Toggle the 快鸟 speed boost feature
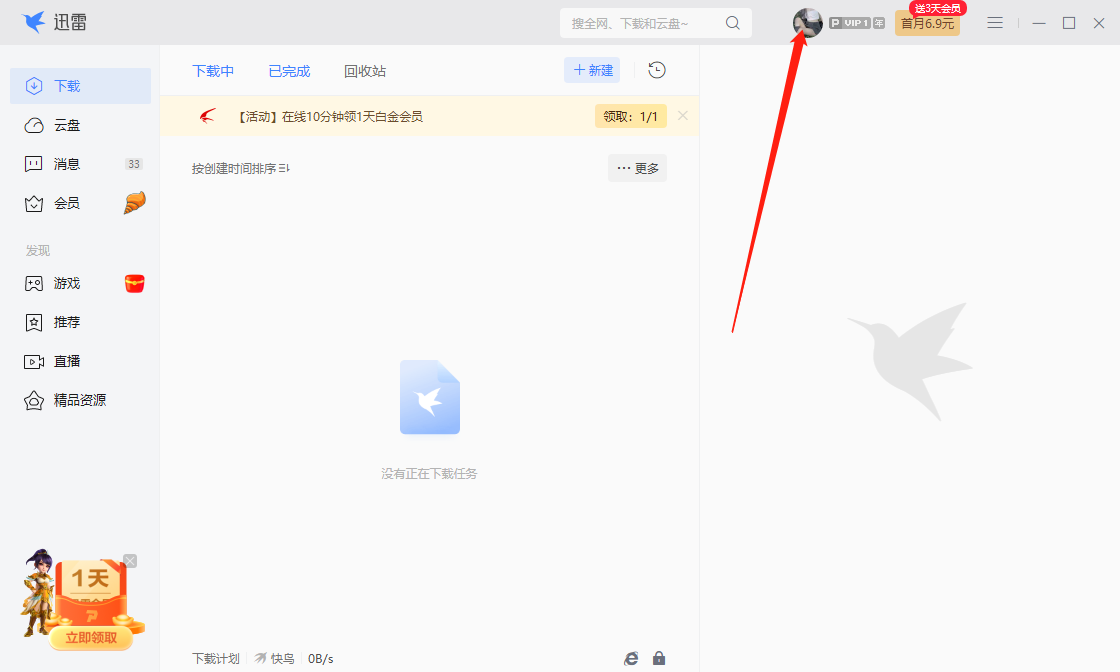This screenshot has width=1120, height=672. 277,658
